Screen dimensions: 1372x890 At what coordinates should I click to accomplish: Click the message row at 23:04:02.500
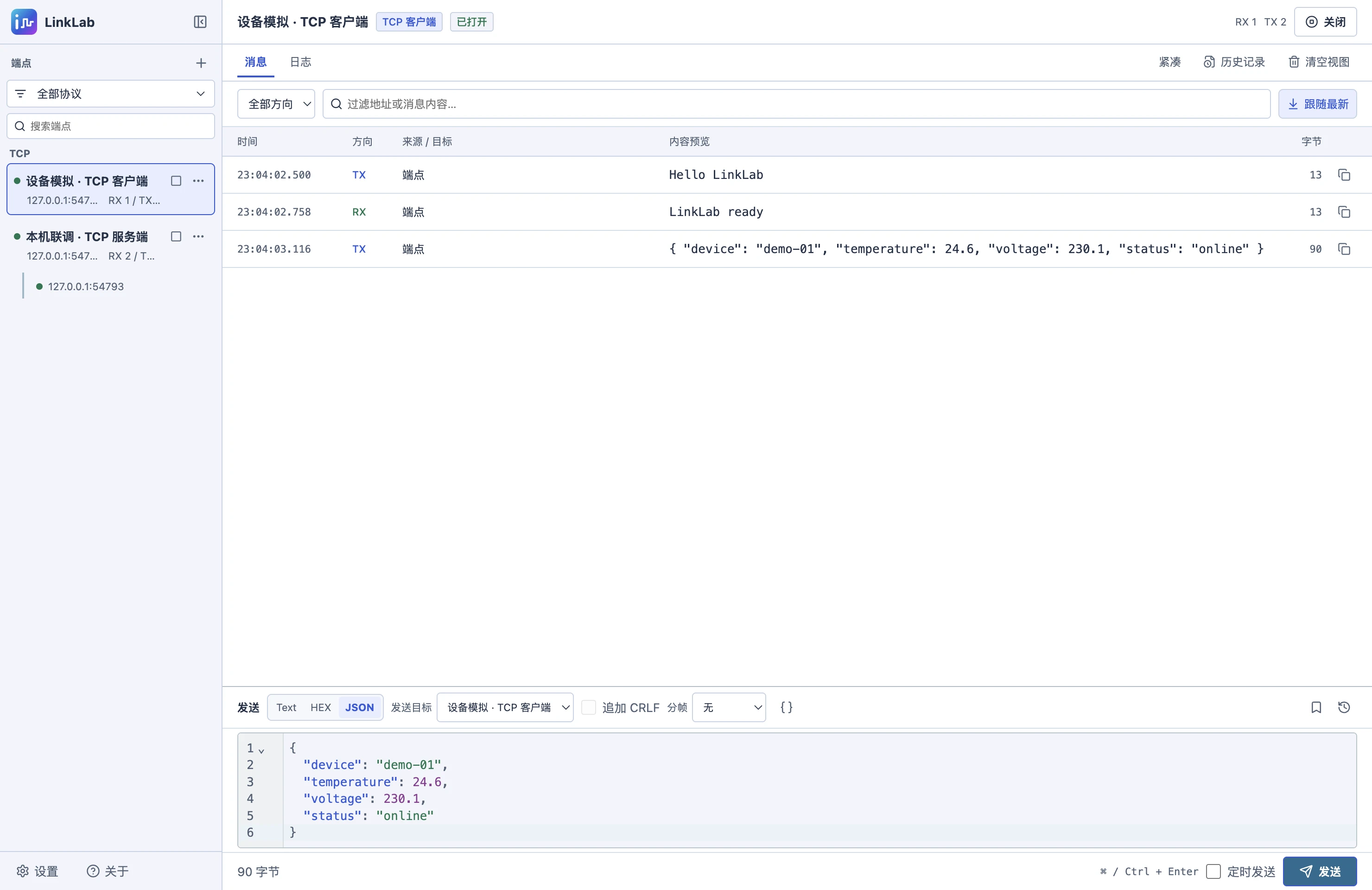point(797,175)
